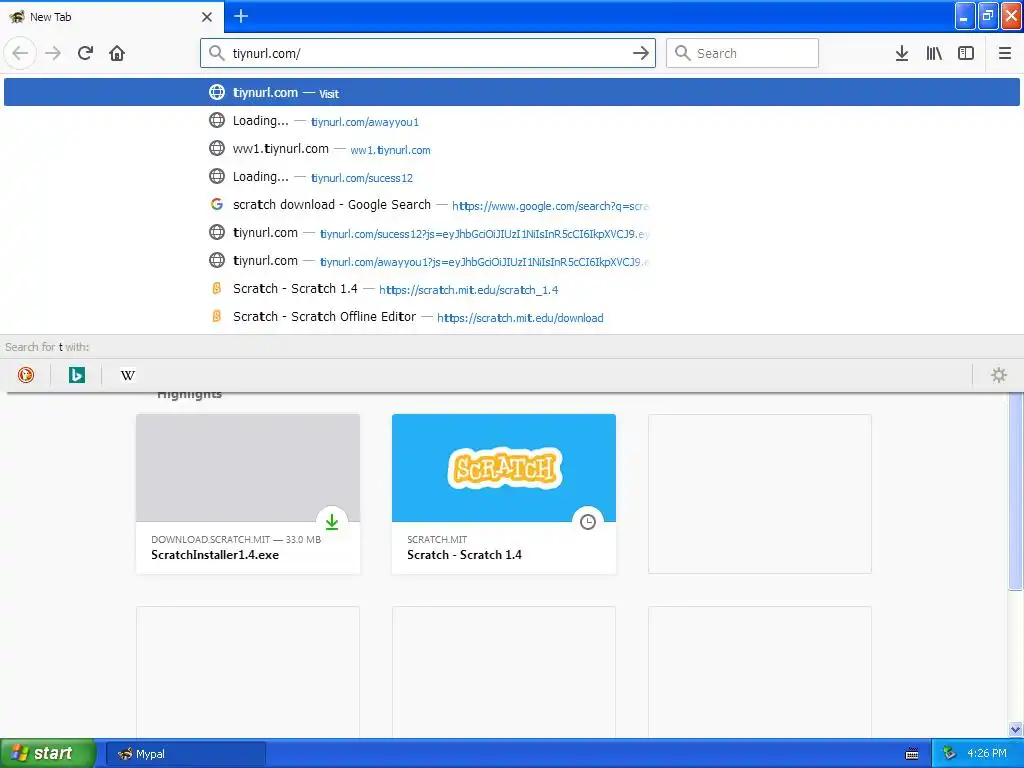Open the Scratch 1.4 highlight card
This screenshot has width=1024, height=768.
click(x=504, y=494)
